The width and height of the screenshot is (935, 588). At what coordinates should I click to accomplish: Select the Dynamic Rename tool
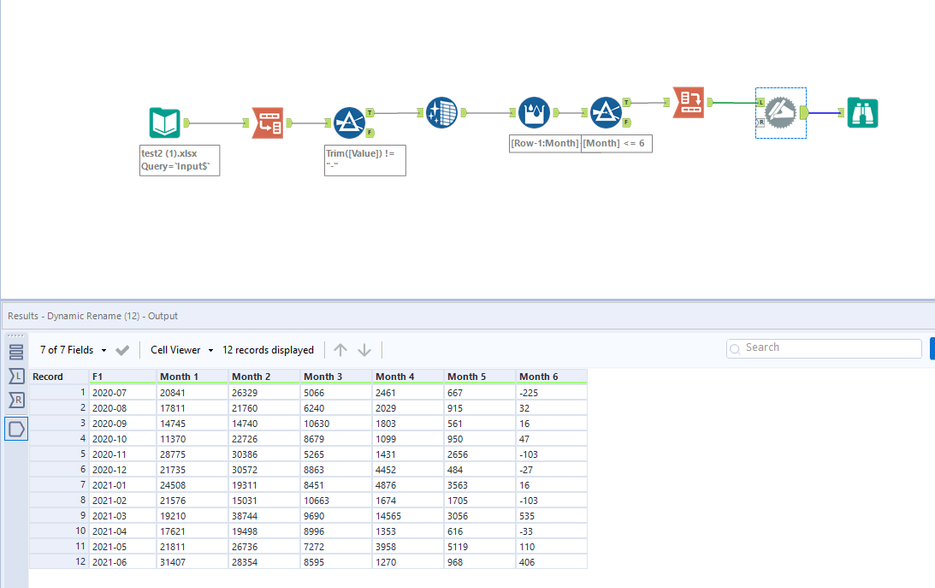[x=781, y=113]
